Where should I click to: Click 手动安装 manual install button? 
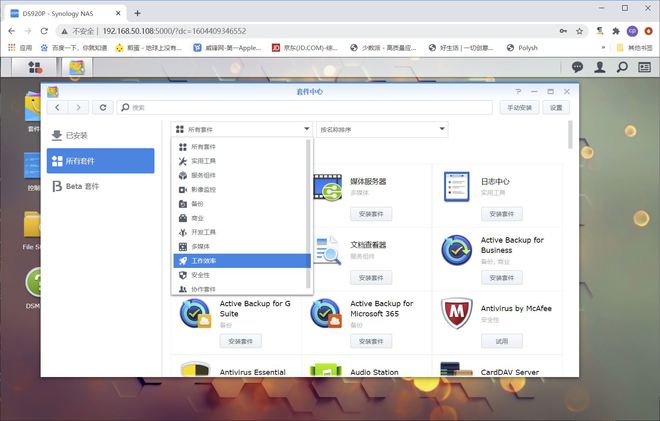[519, 108]
